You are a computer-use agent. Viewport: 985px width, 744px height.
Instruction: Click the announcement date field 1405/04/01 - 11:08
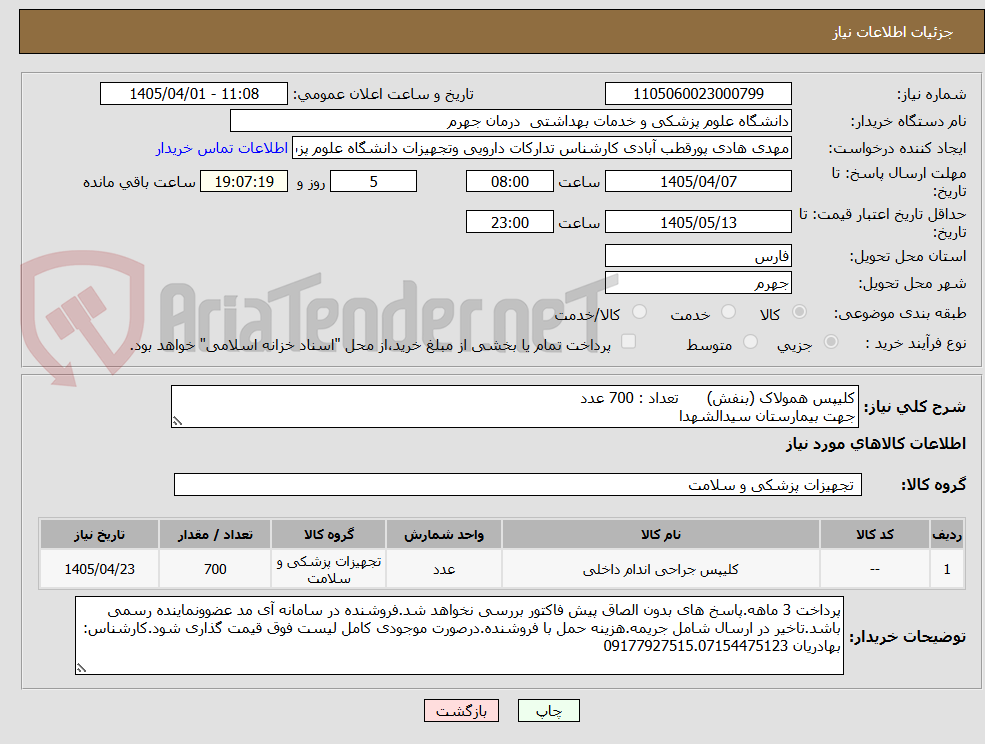193,94
